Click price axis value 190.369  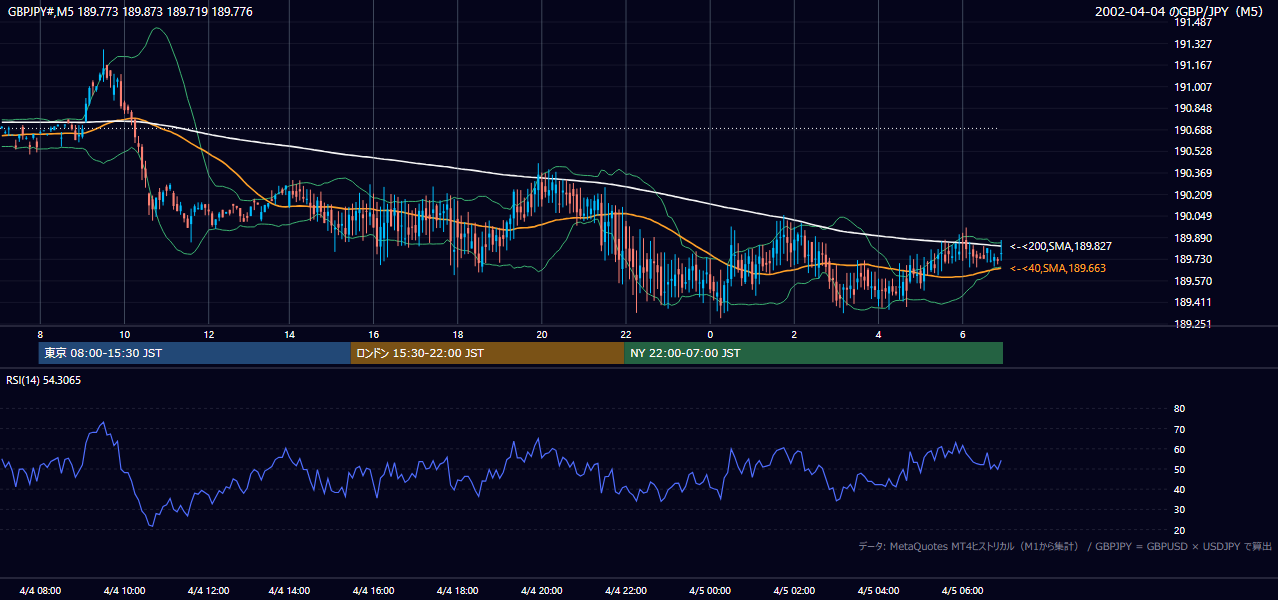point(1193,173)
